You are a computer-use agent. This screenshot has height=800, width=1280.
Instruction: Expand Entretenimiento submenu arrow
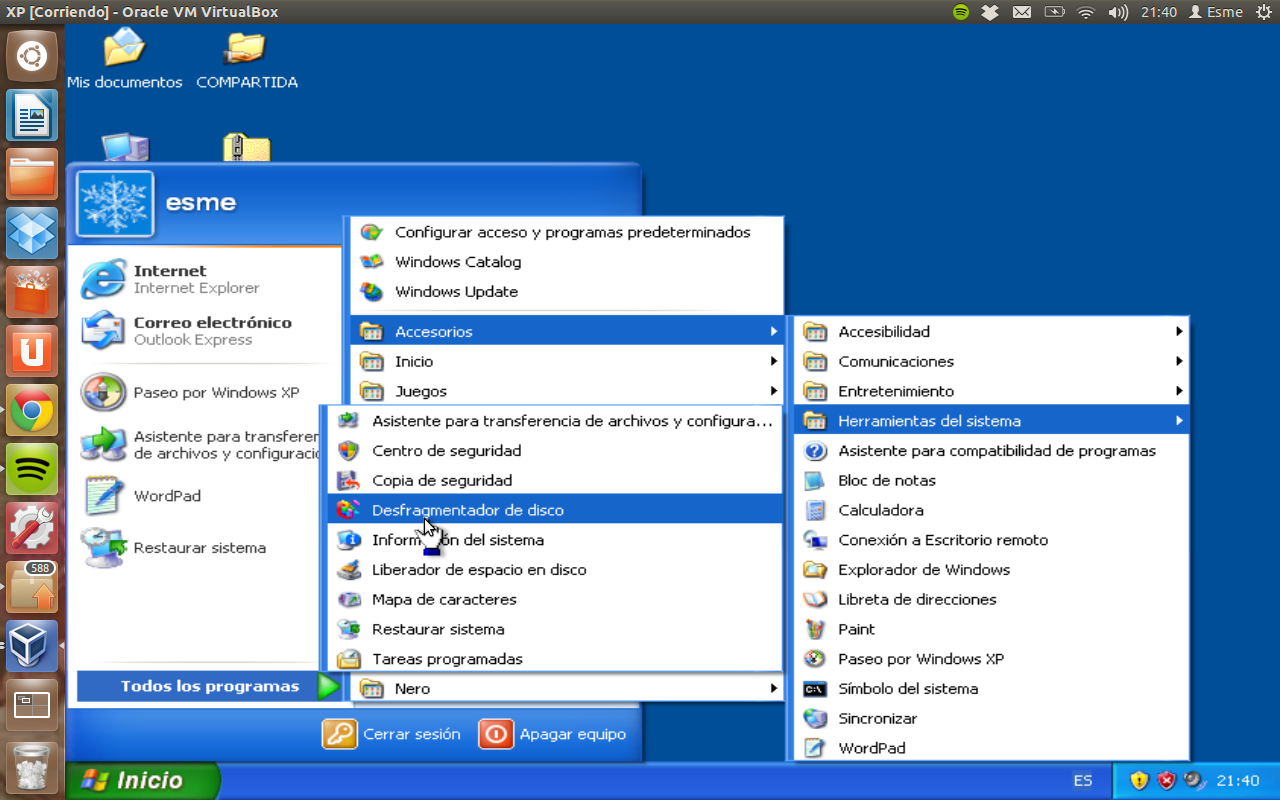click(x=1180, y=391)
